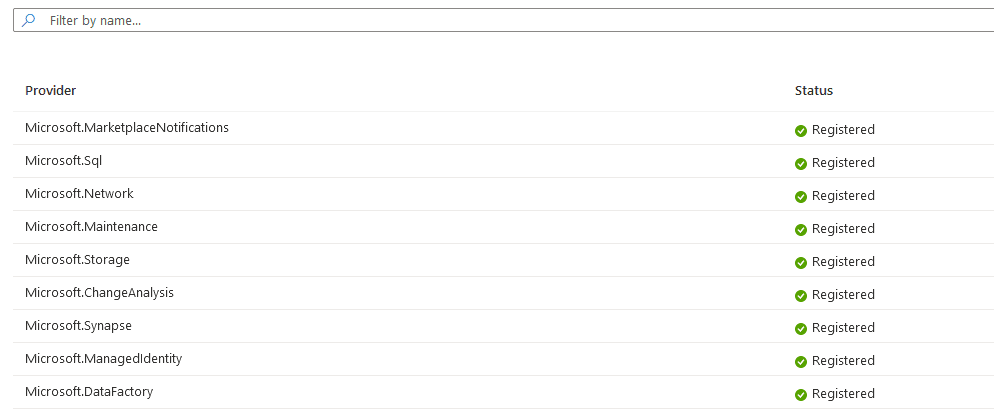
Task: Click the Status column header
Action: 813,91
